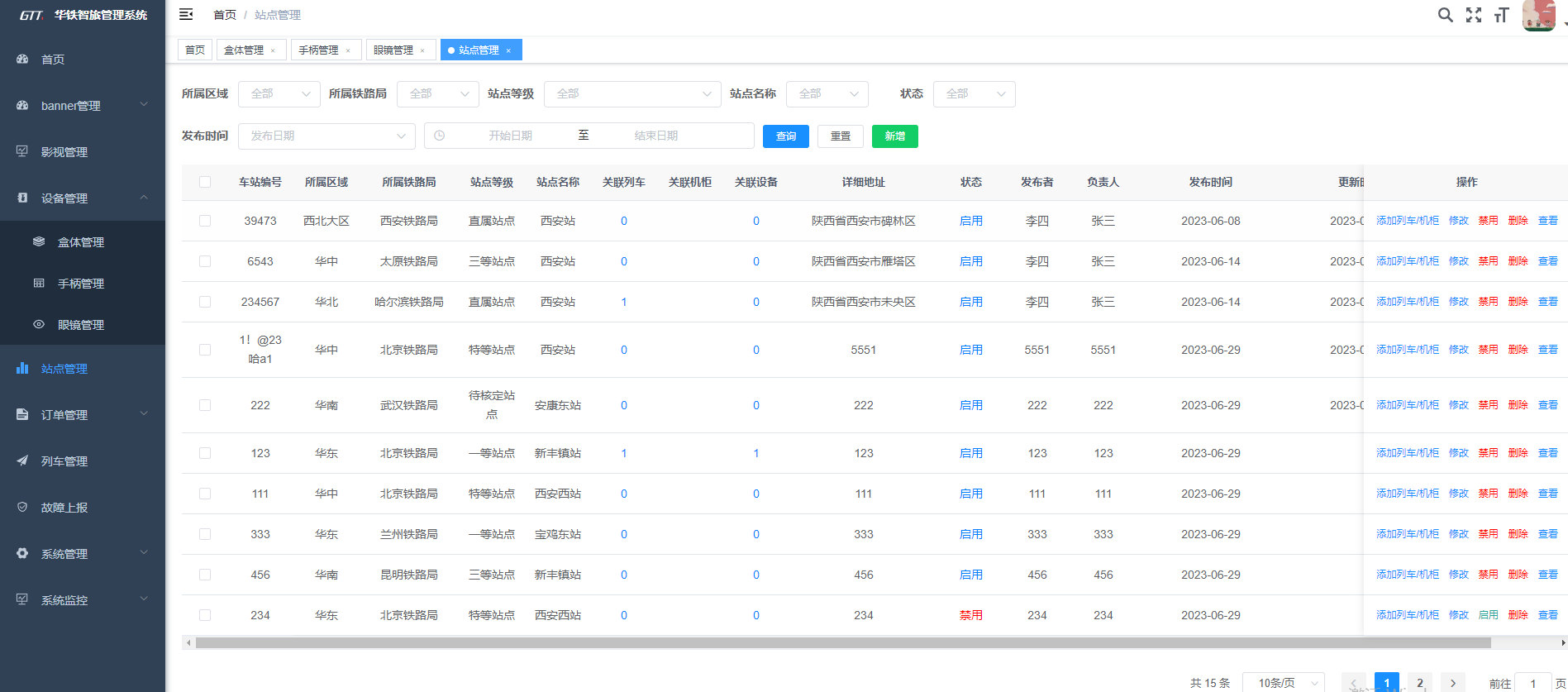The height and width of the screenshot is (692, 1568).
Task: Open the user avatar menu
Action: pos(1538,15)
